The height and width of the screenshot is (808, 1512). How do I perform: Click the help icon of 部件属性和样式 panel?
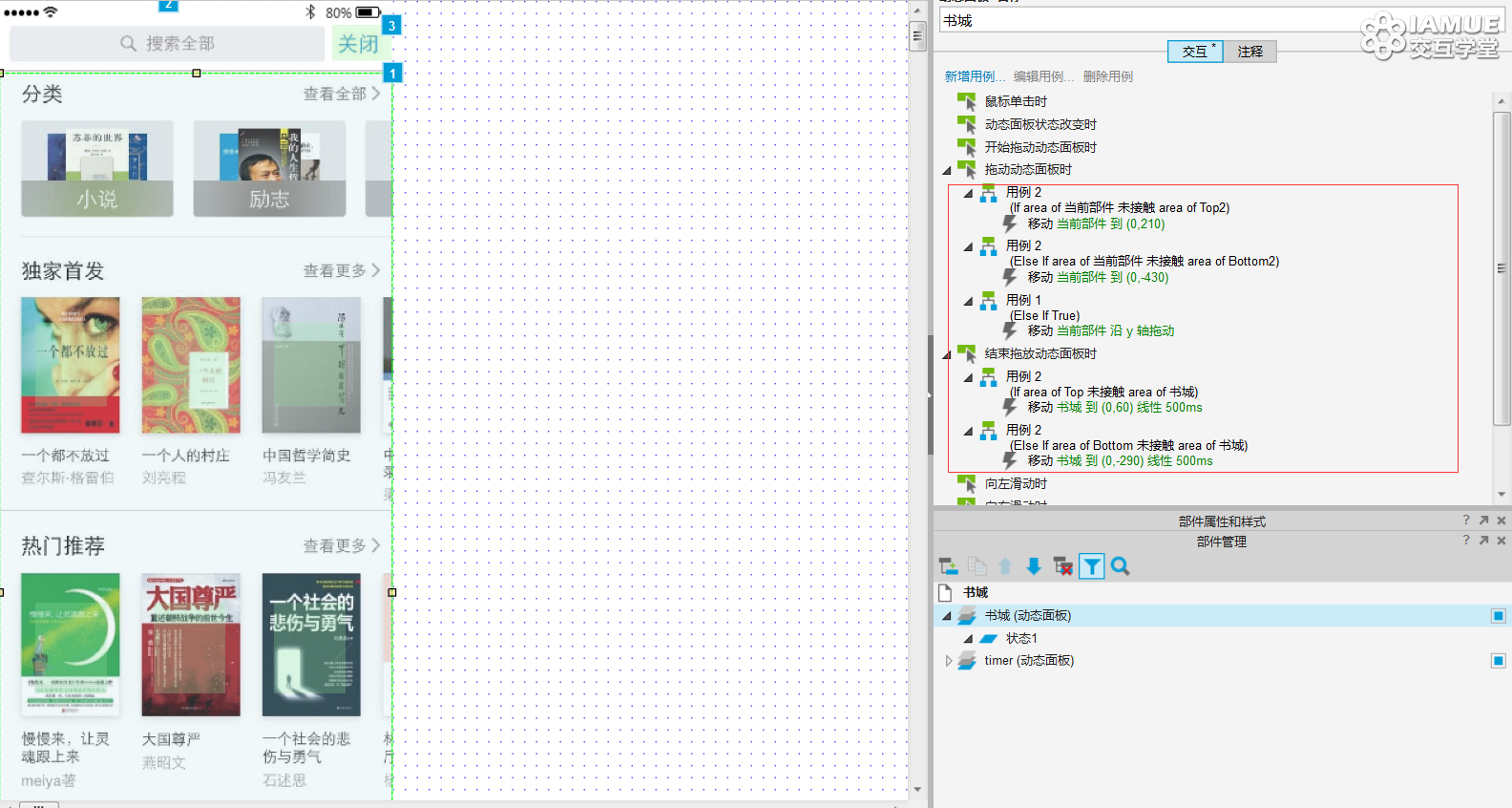[x=1466, y=521]
